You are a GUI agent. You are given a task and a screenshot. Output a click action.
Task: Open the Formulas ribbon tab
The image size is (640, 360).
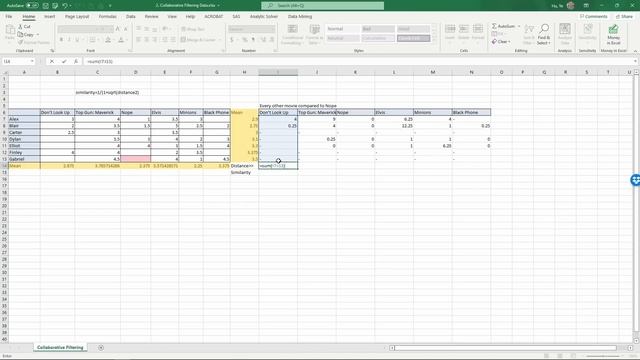click(107, 16)
